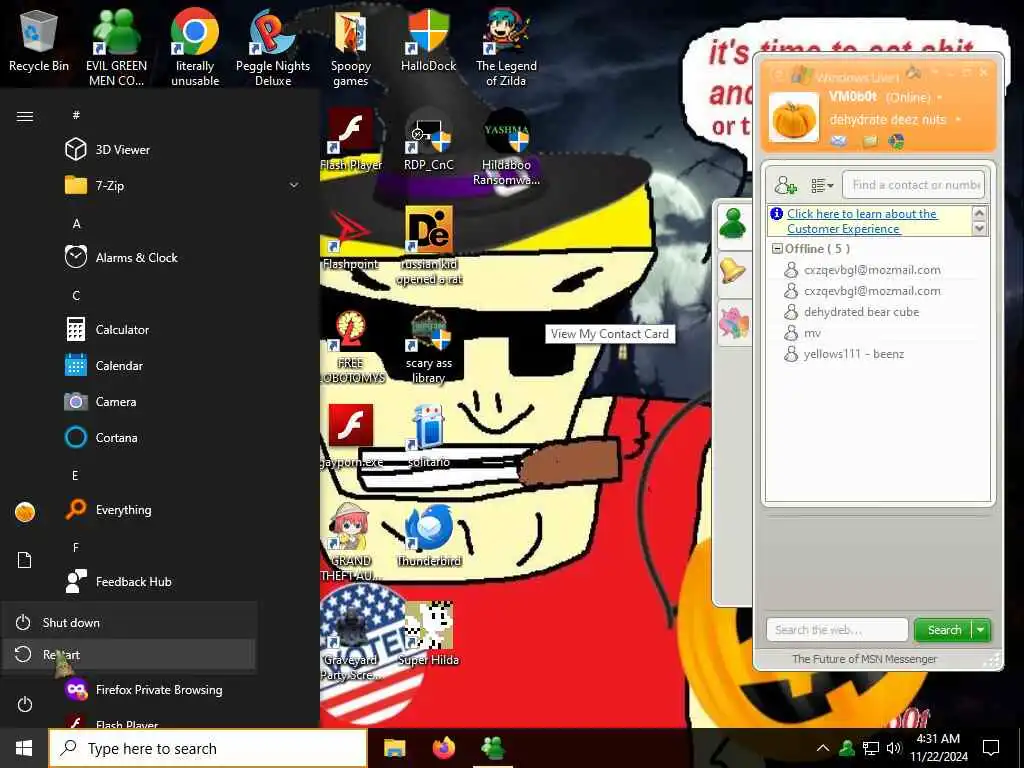Select the colorful butterfly tab in Messenger sidebar
Viewport: 1024px width, 768px height.
(x=733, y=323)
